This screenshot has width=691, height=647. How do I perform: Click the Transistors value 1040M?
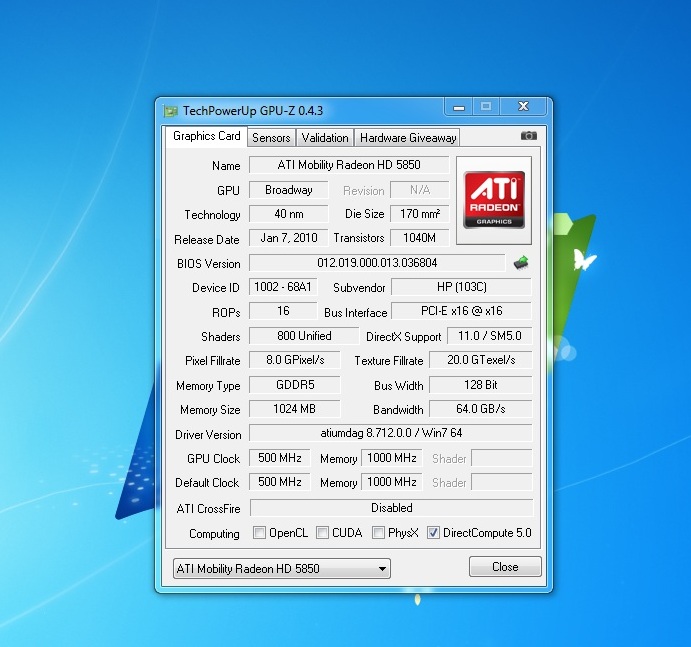420,238
